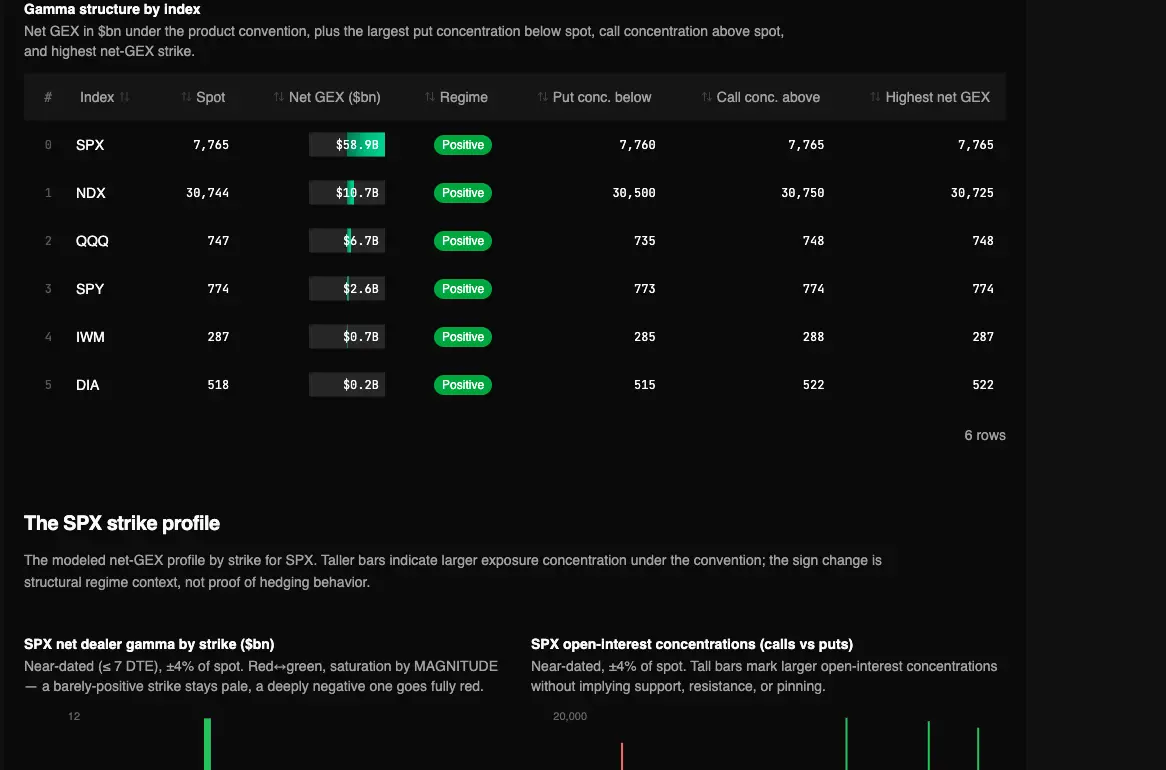This screenshot has height=770, width=1166.
Task: Click 'SPX open-interest concentrations' chart title
Action: click(x=692, y=644)
